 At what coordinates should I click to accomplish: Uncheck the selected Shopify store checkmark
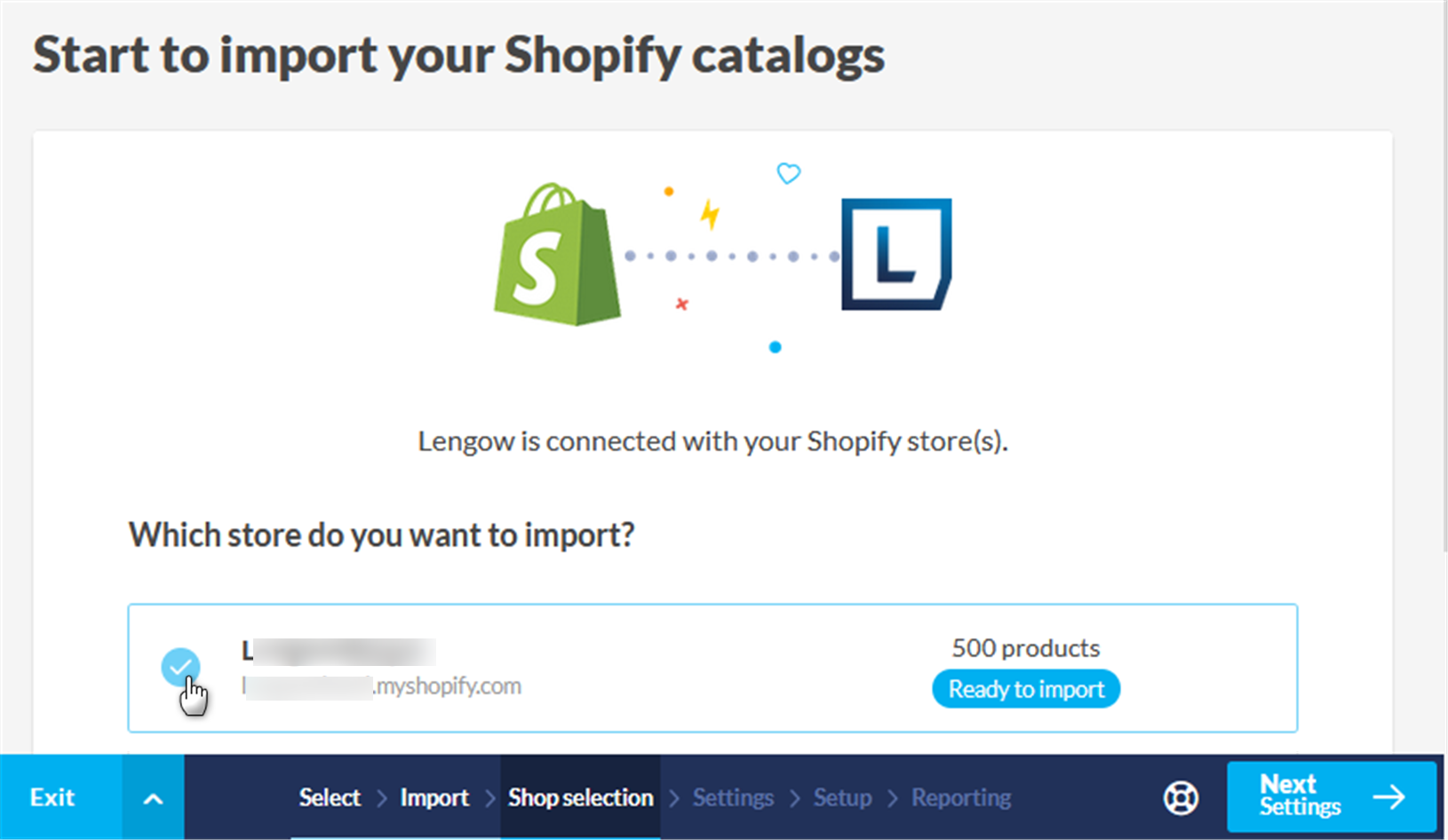[180, 667]
